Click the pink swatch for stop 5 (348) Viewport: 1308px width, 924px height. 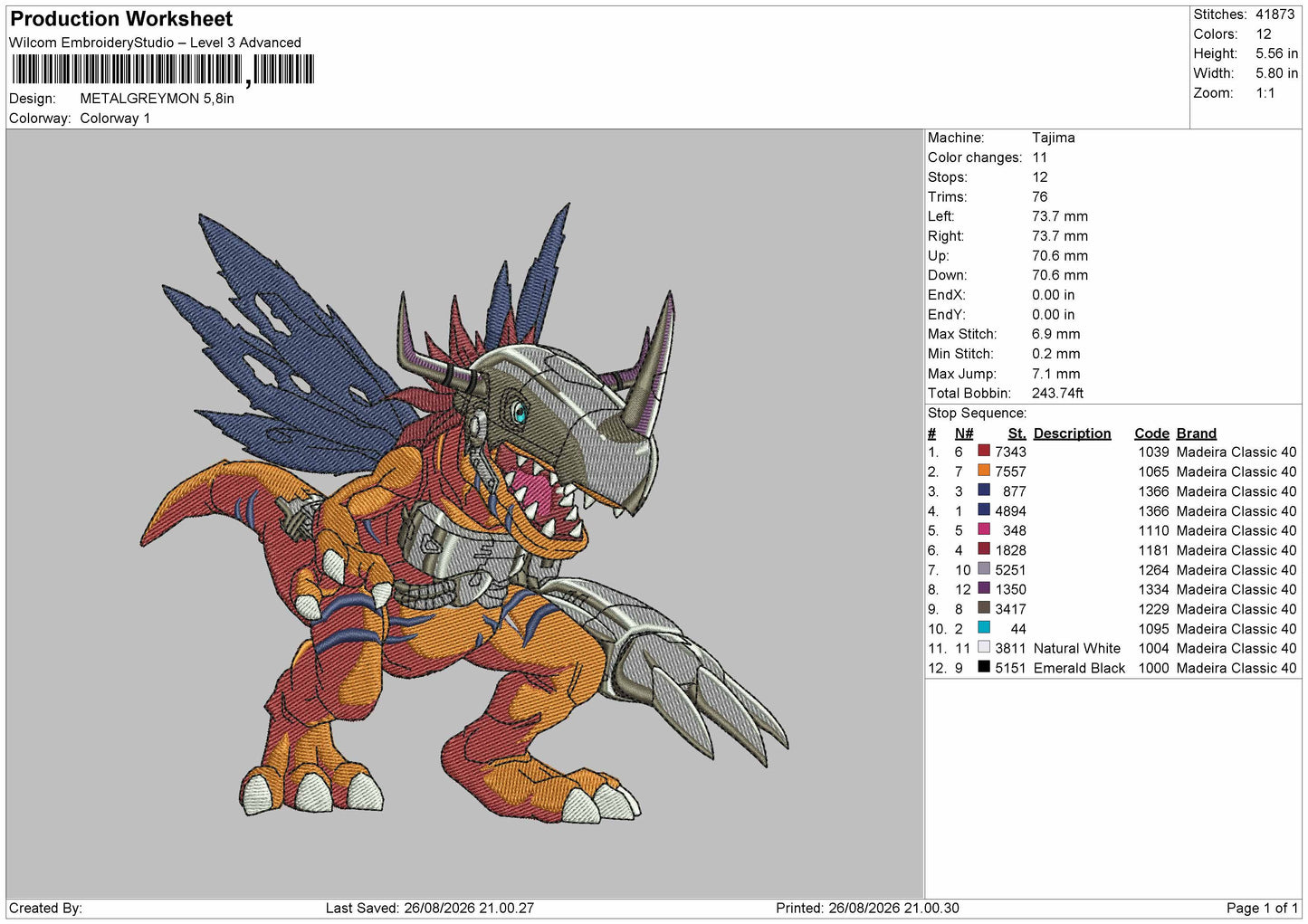pyautogui.click(x=984, y=529)
